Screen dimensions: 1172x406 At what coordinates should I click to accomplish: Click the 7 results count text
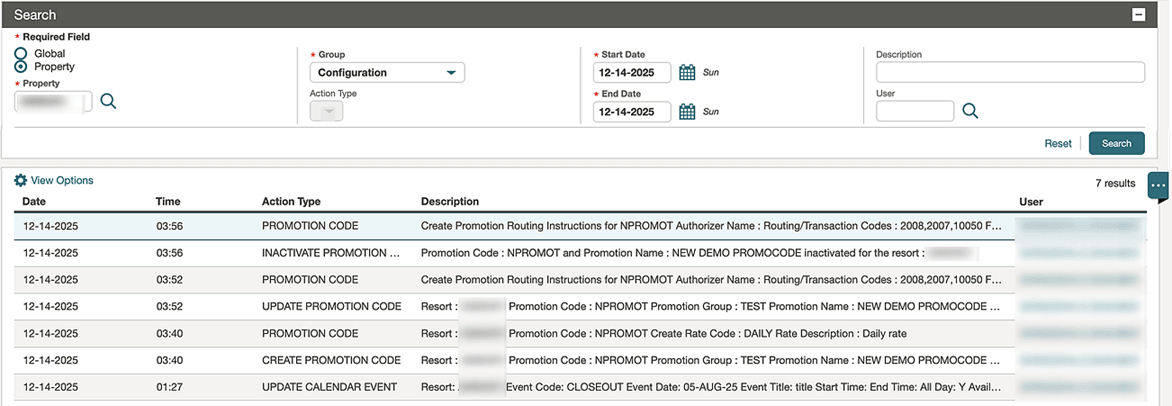coord(1115,183)
